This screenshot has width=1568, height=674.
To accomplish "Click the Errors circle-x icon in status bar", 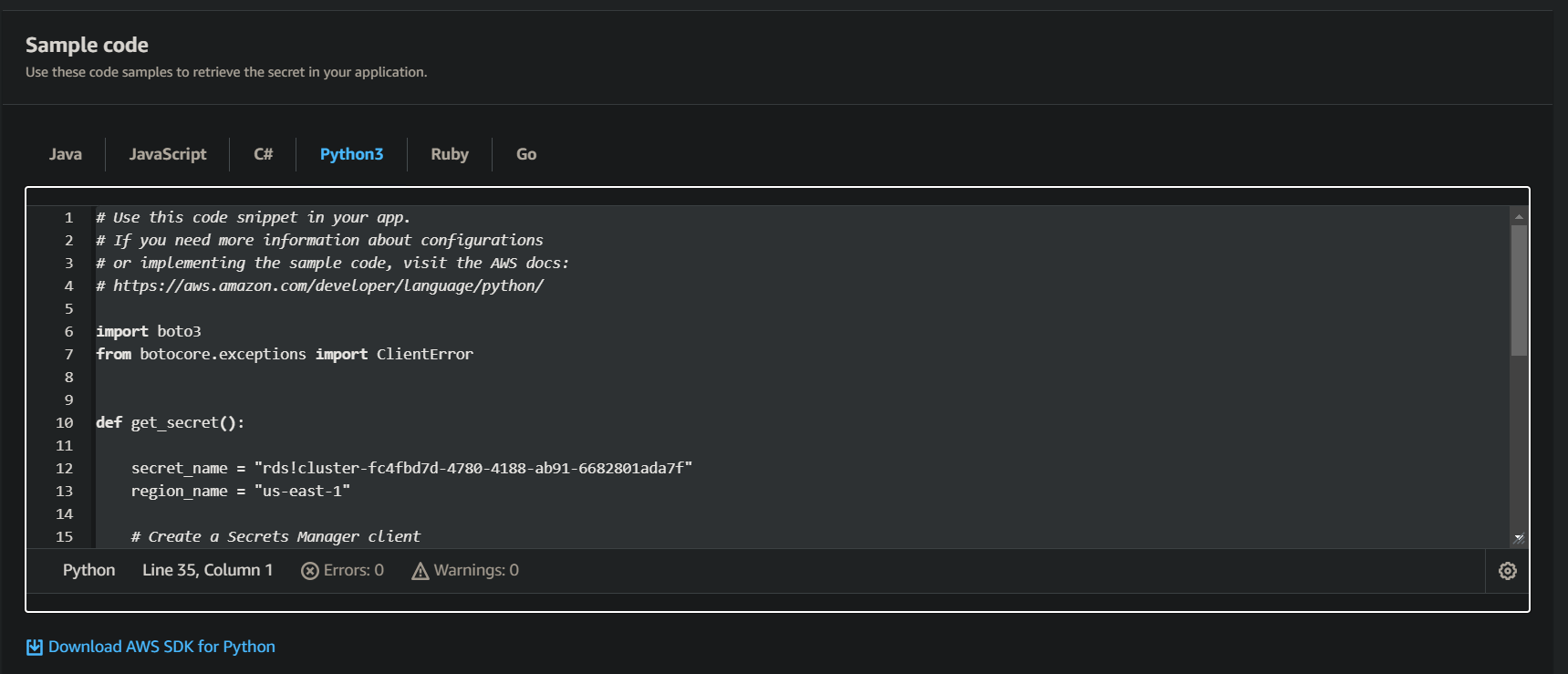I will click(310, 571).
